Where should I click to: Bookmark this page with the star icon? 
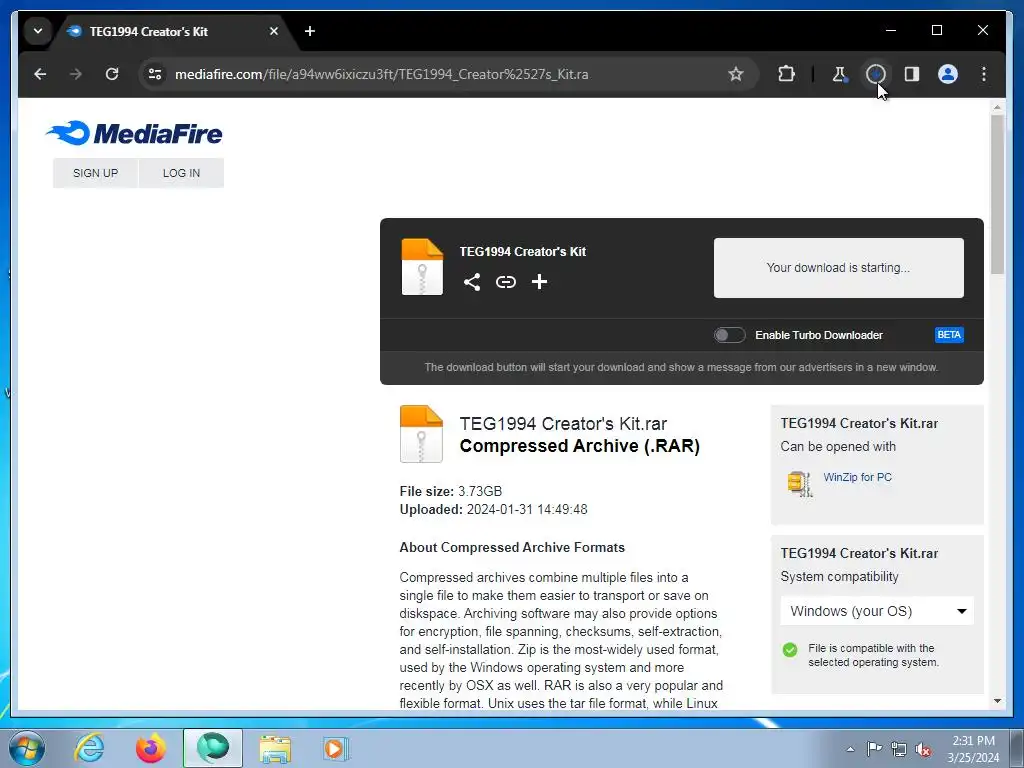tap(736, 74)
